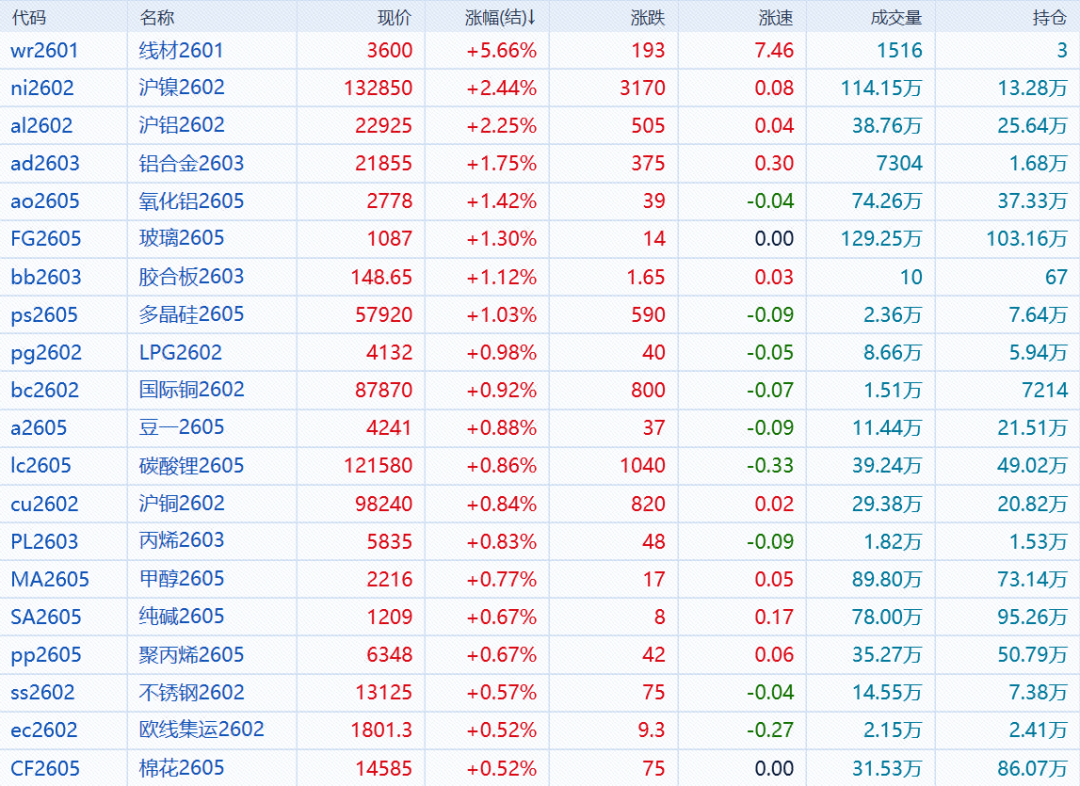Viewport: 1080px width, 786px height.
Task: Click the 名称 column header
Action: (156, 17)
